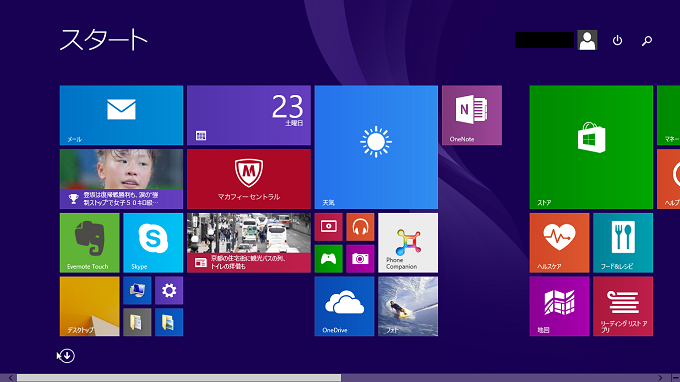Open the news tile about Kyoto tourist buses
The width and height of the screenshot is (680, 382).
point(249,242)
